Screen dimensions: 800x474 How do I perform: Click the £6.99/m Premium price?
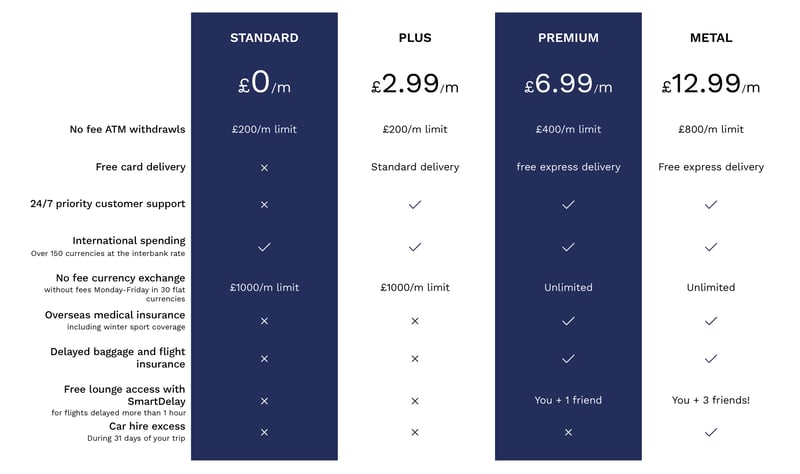568,84
